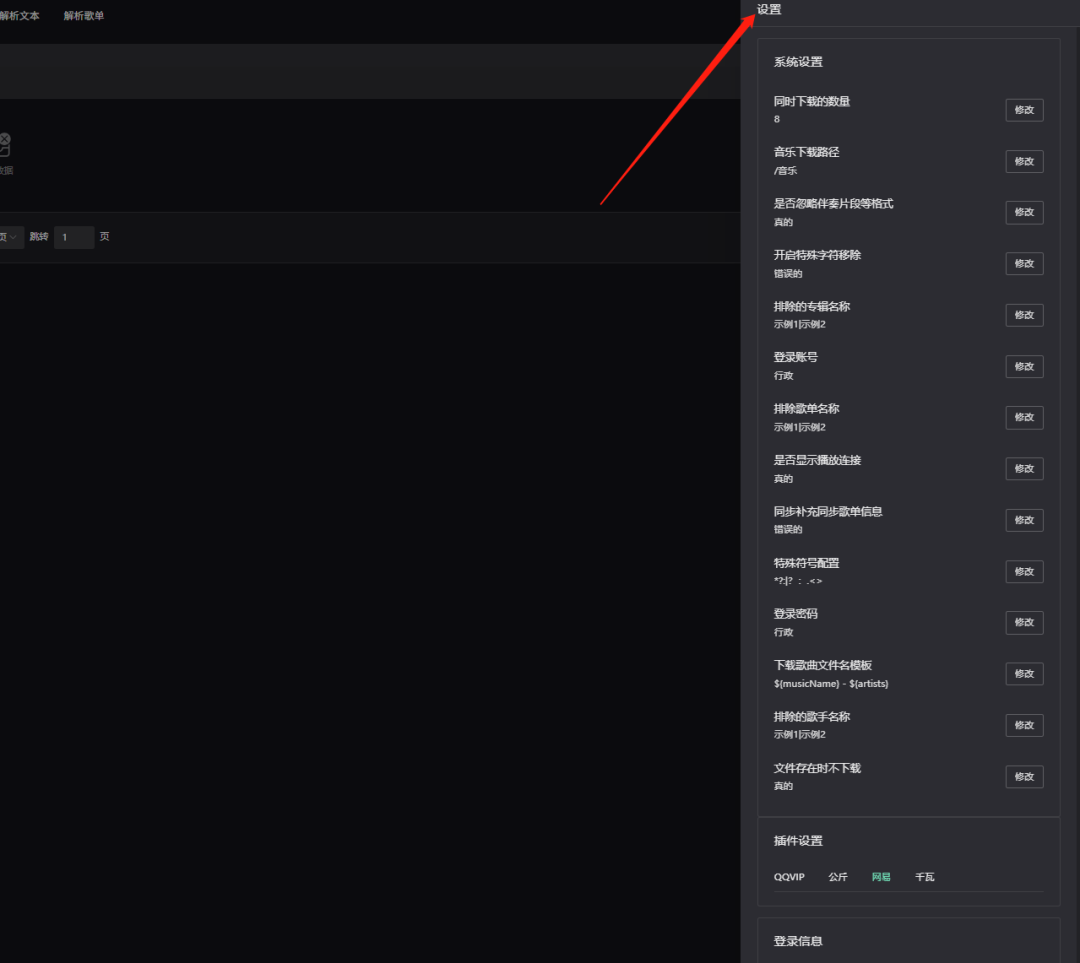1080x963 pixels.
Task: Modify the 文件存在时不下载 setting
Action: (x=1024, y=777)
